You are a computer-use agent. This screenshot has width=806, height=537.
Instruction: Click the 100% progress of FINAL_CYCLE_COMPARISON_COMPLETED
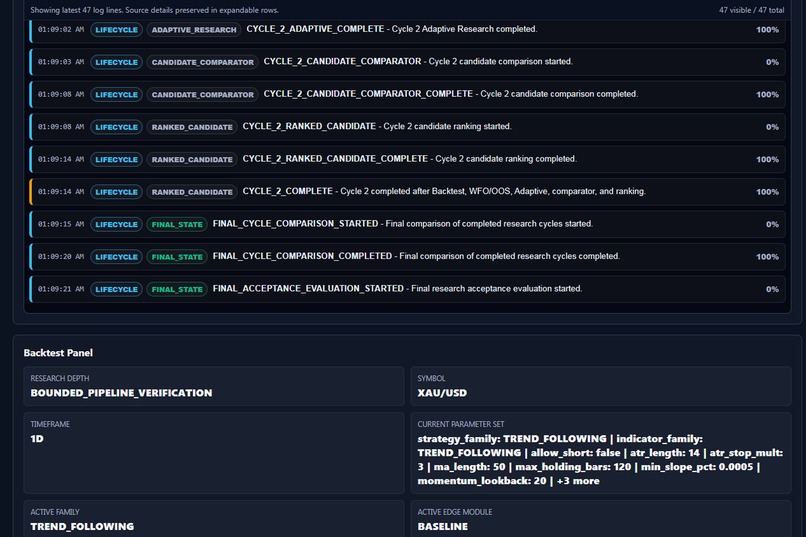[767, 256]
